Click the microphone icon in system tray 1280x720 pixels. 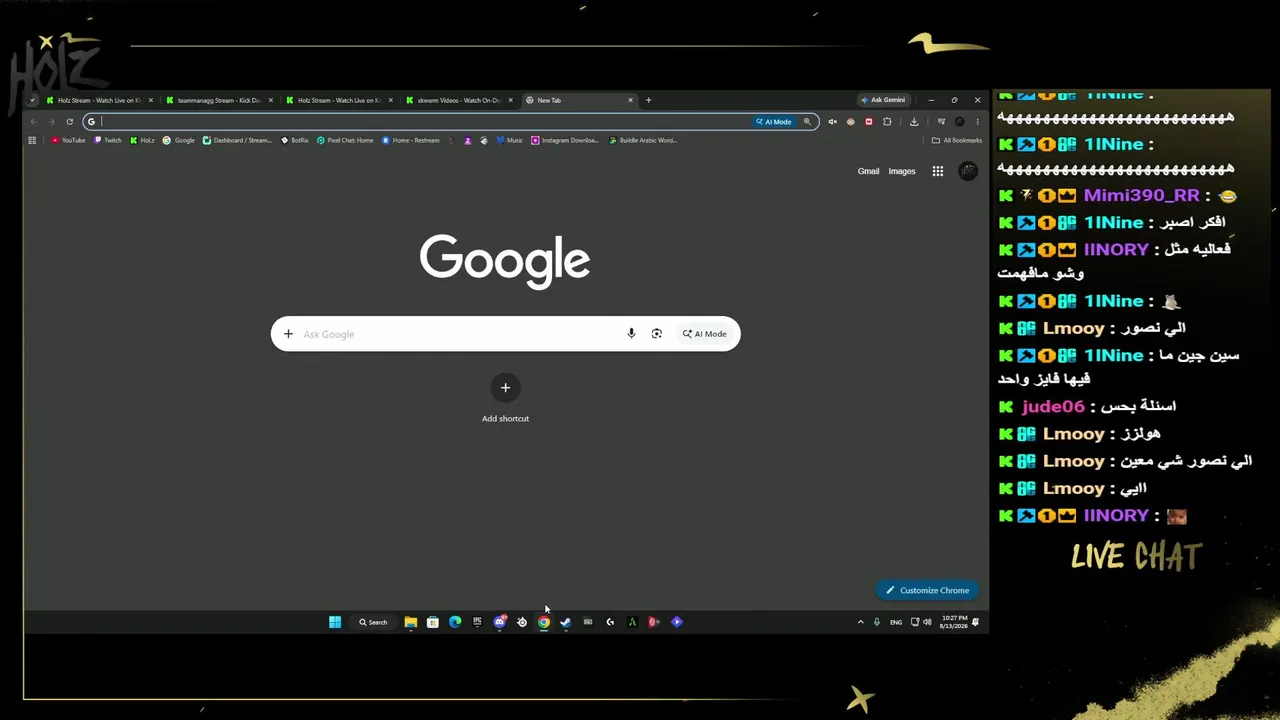(877, 622)
